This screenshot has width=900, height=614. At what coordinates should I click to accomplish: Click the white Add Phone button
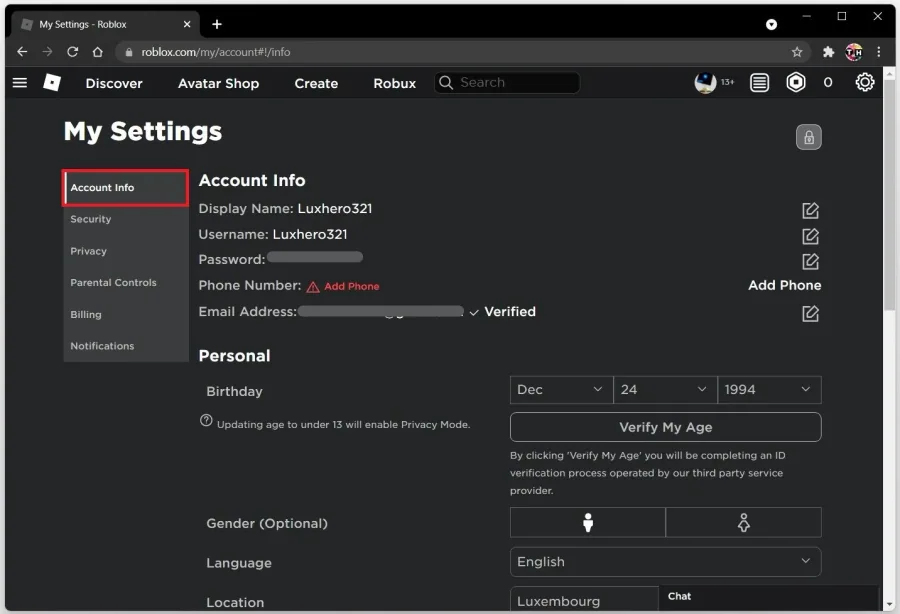coord(784,285)
